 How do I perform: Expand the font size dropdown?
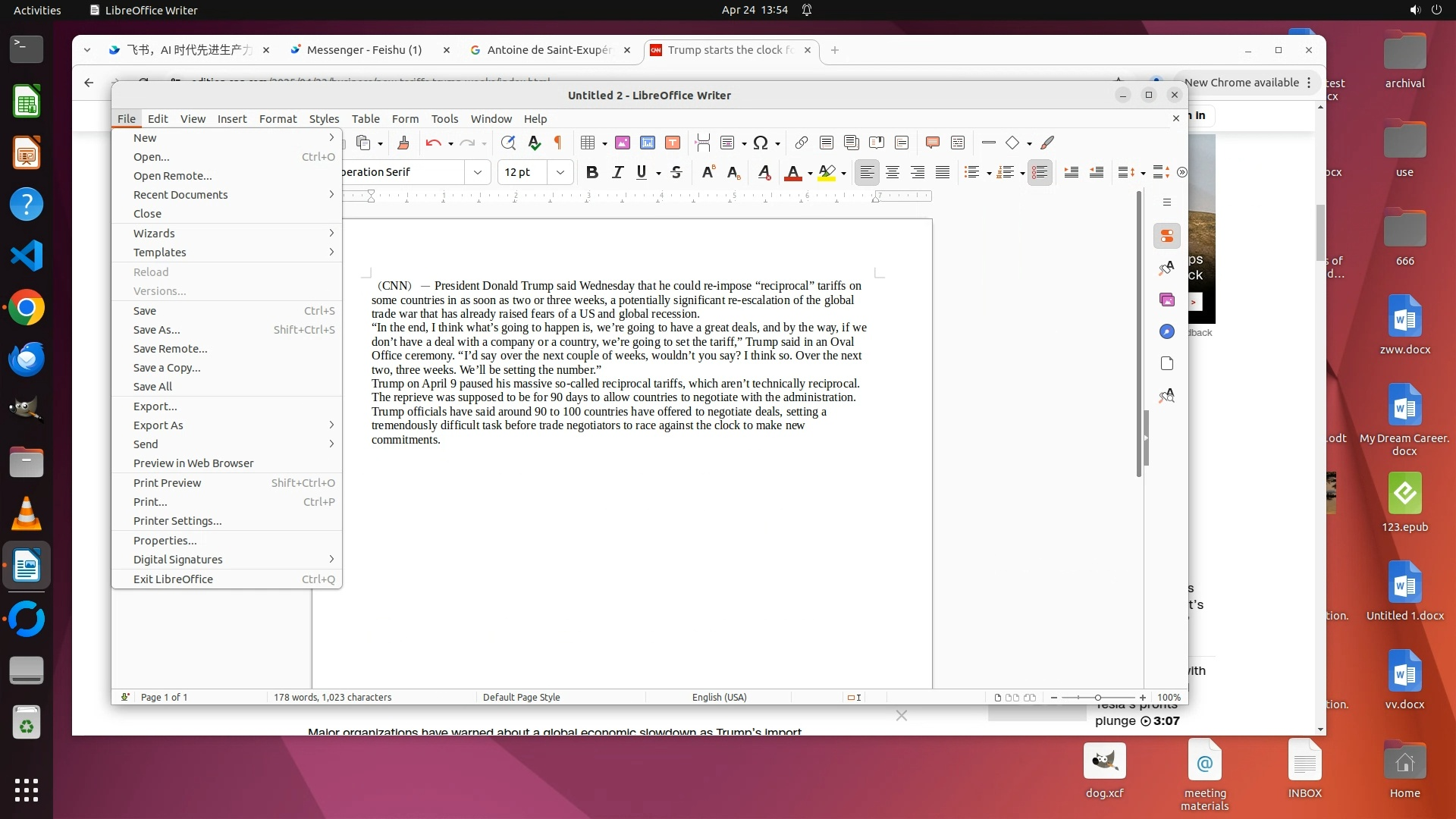(560, 172)
